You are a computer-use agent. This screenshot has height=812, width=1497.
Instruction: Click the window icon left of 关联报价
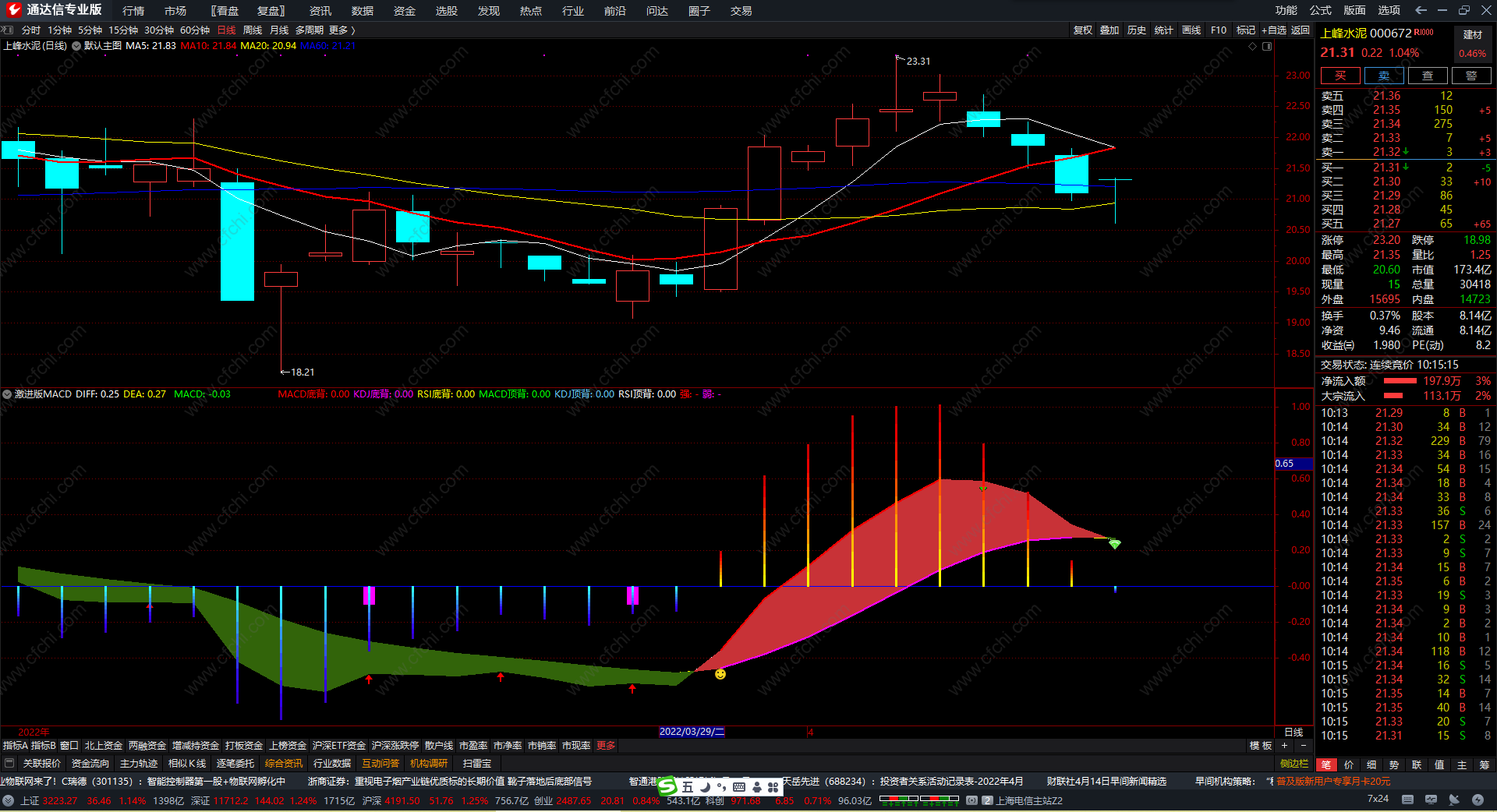tap(9, 764)
